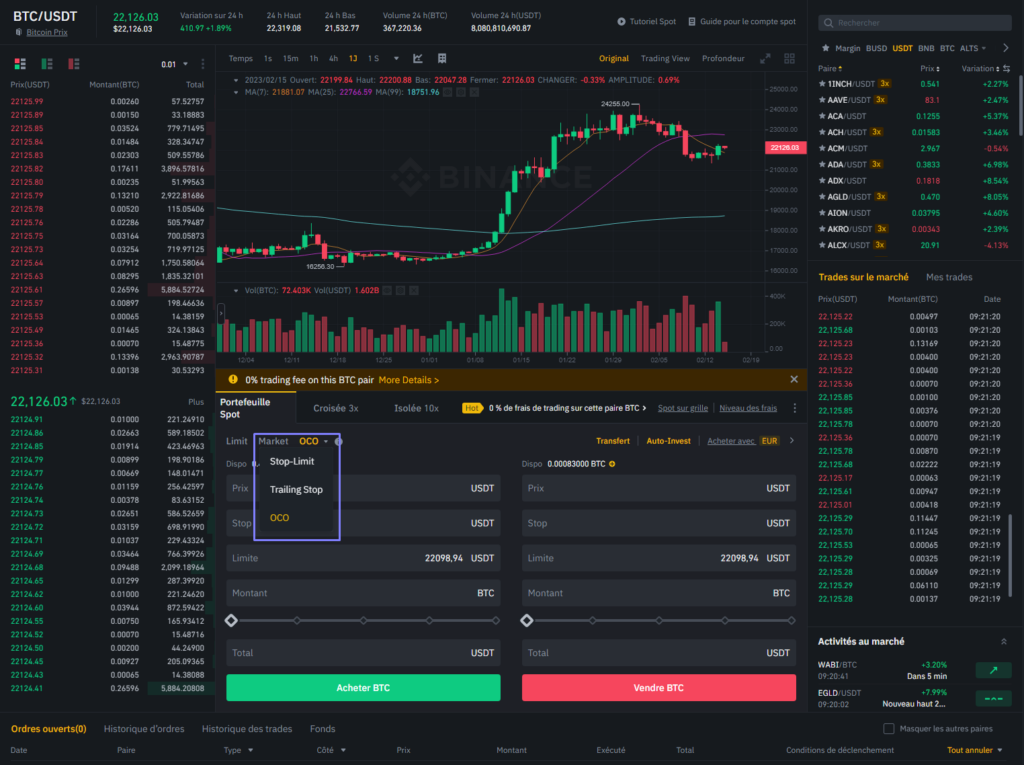Show buy orders only in order book
This screenshot has width=1024, height=765.
coord(46,64)
